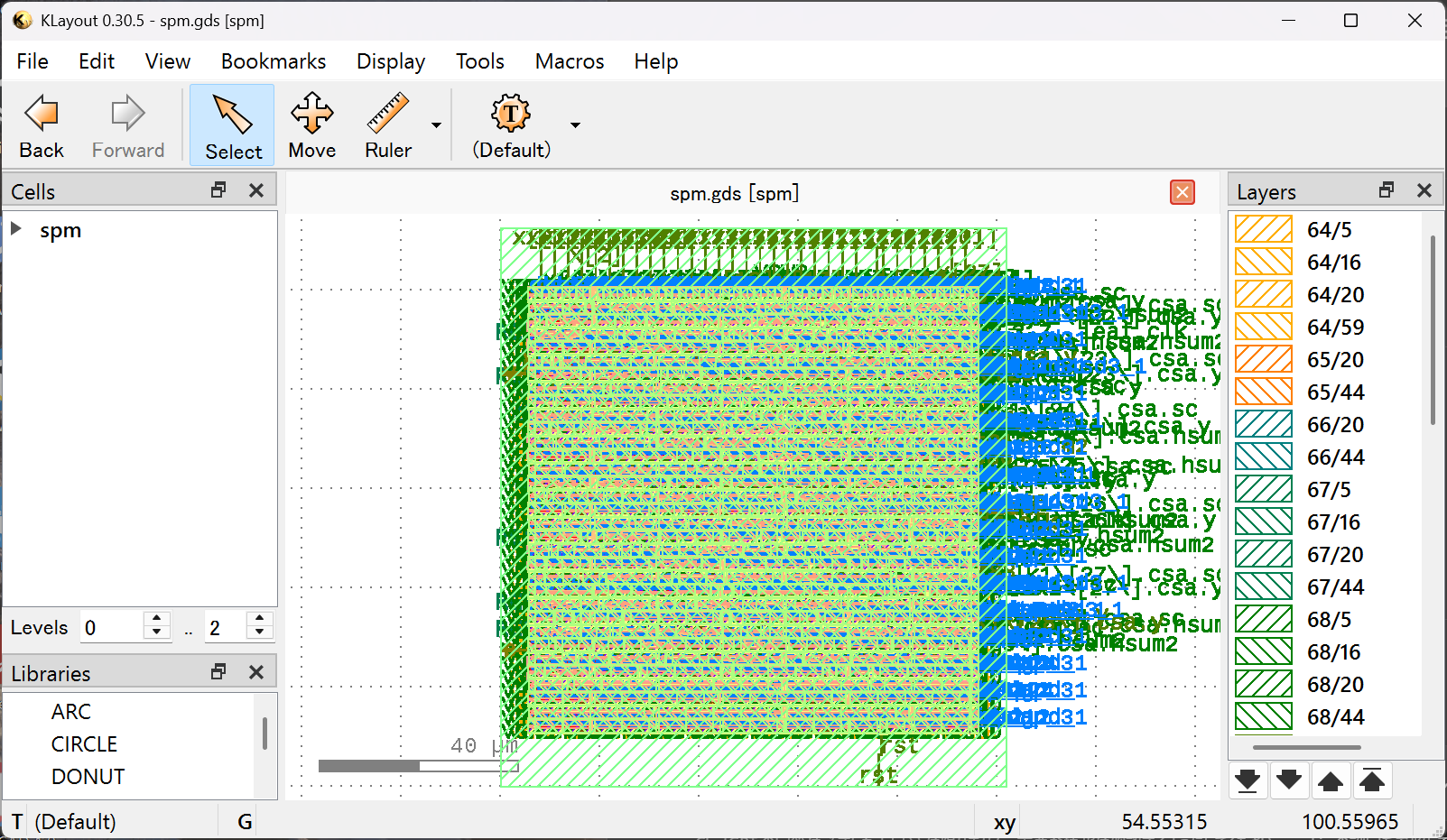The height and width of the screenshot is (840, 1447).
Task: Select the CIRCLE library entry
Action: coord(84,744)
